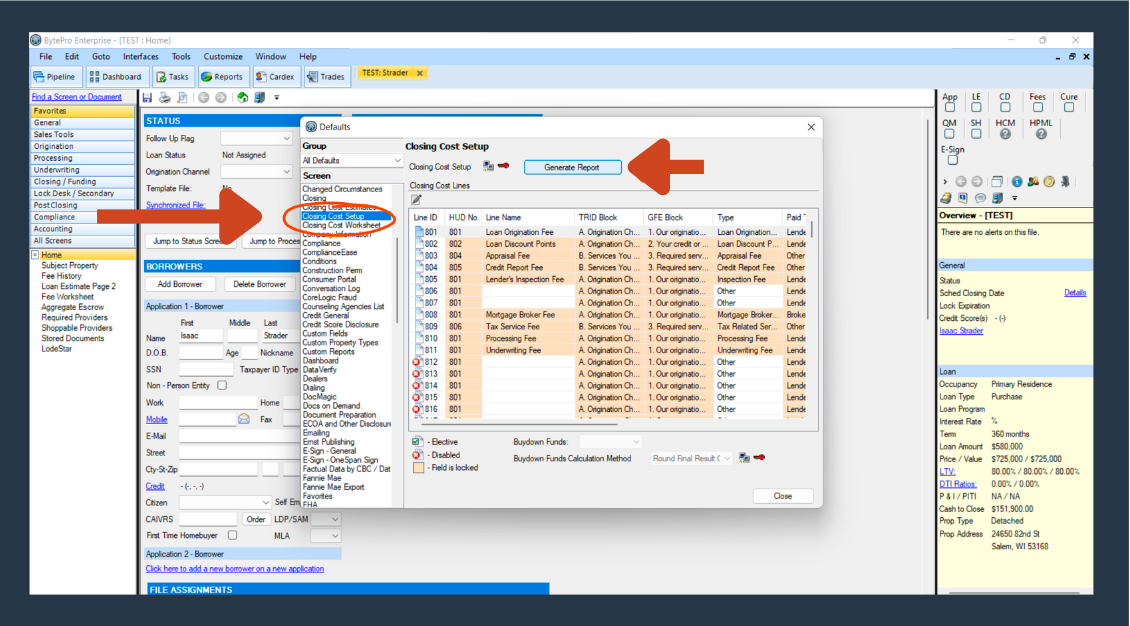Open the Citizen dropdown
The height and width of the screenshot is (626, 1130).
(225, 502)
